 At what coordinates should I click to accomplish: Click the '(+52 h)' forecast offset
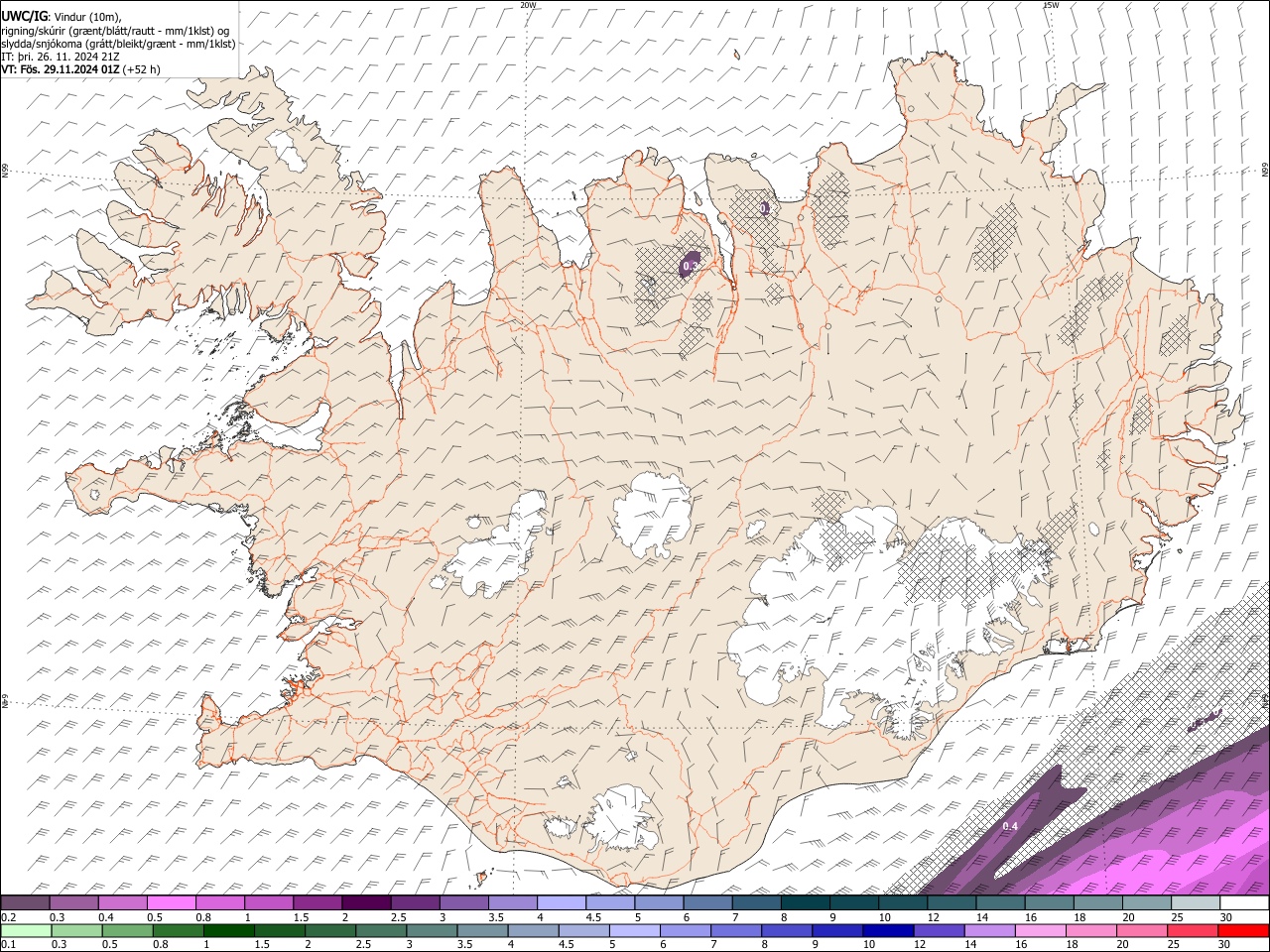(142, 69)
